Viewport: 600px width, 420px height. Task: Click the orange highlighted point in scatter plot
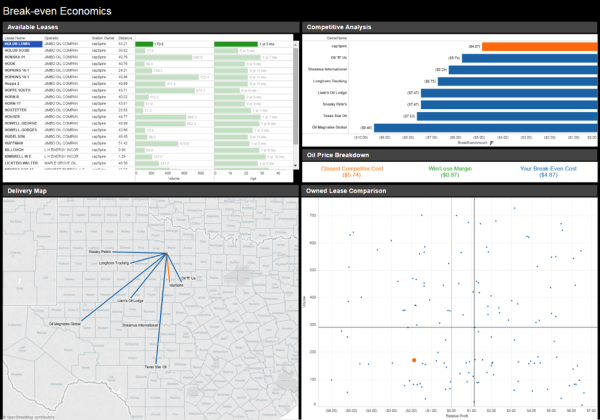(x=414, y=360)
